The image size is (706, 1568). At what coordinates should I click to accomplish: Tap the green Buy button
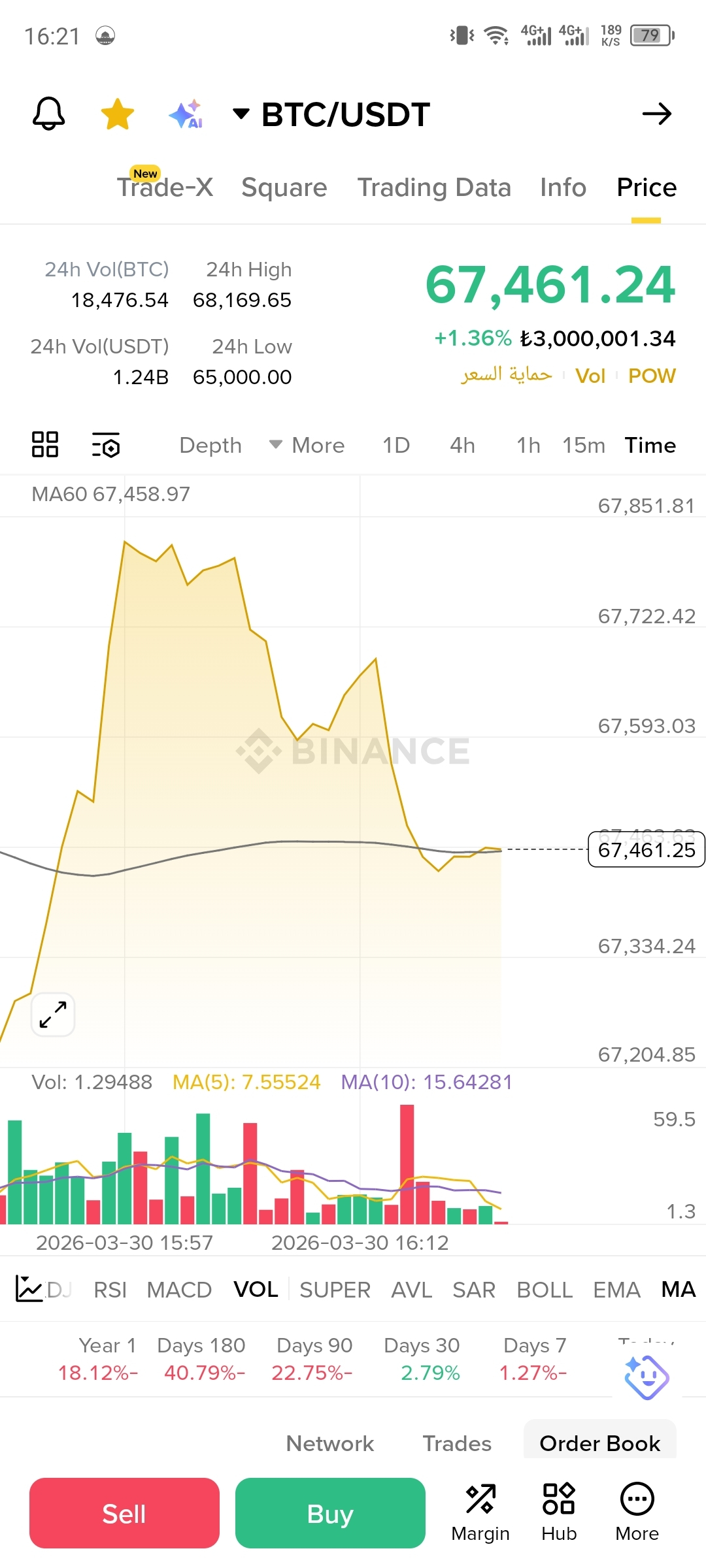pyautogui.click(x=330, y=1513)
